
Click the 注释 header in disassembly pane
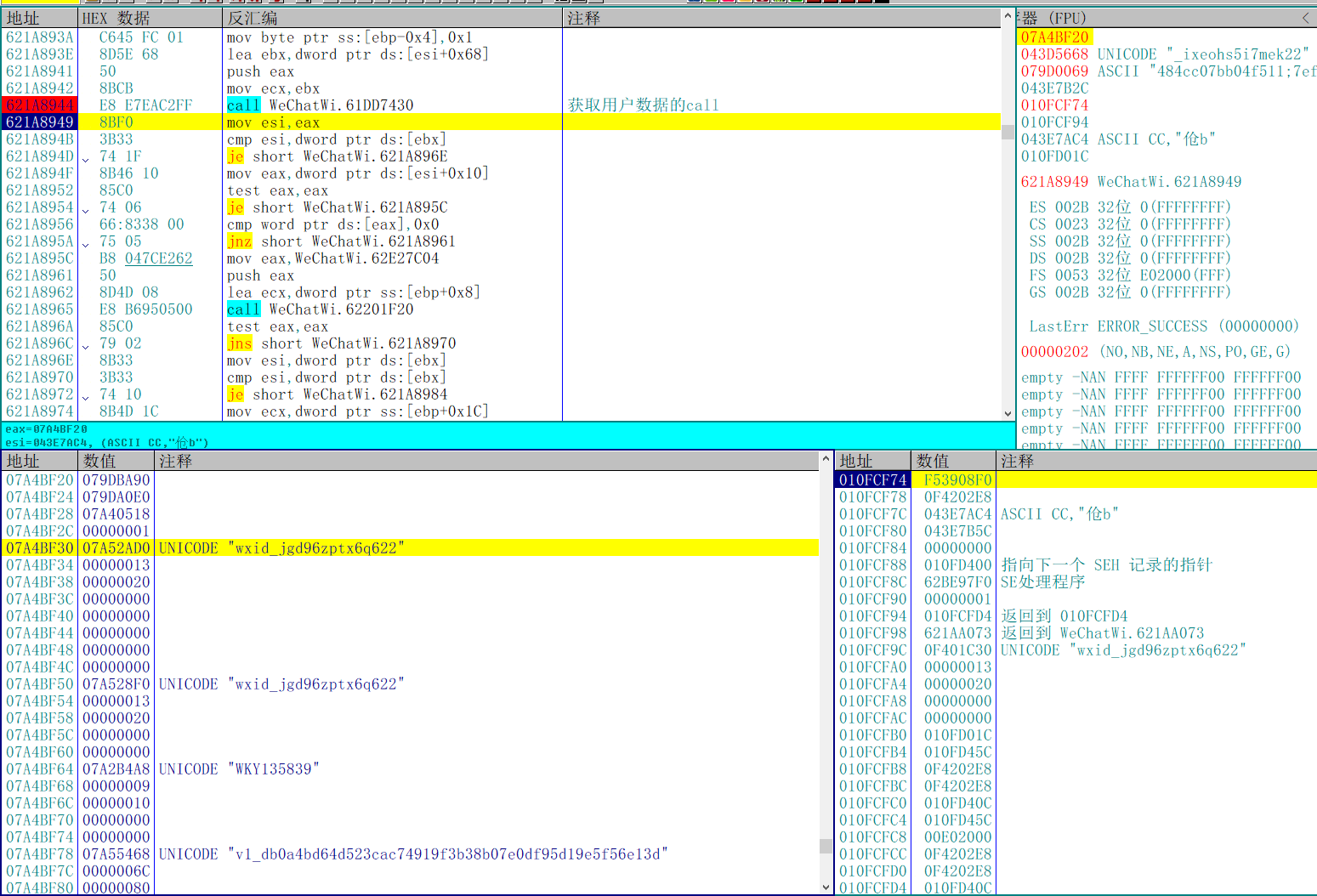tap(782, 18)
